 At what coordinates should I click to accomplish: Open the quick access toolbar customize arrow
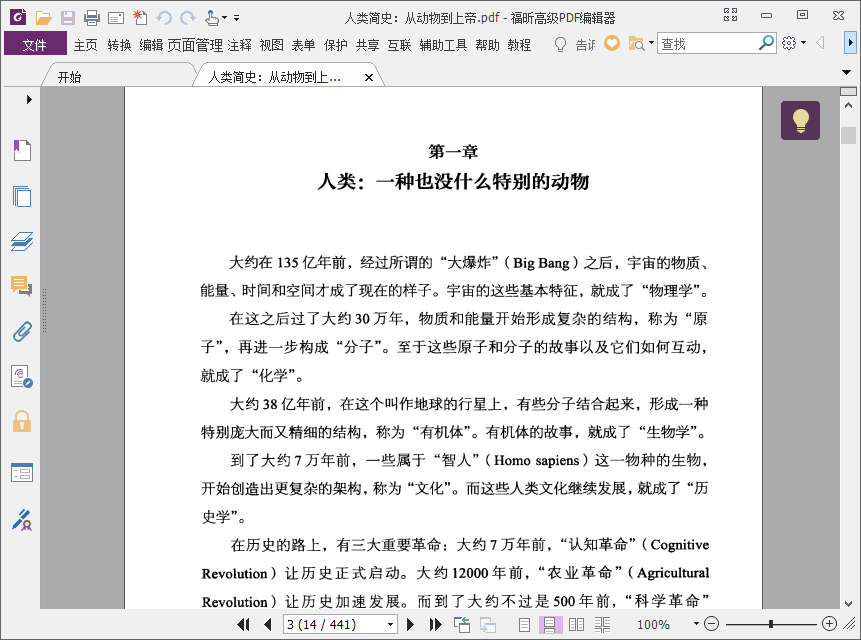tap(237, 18)
